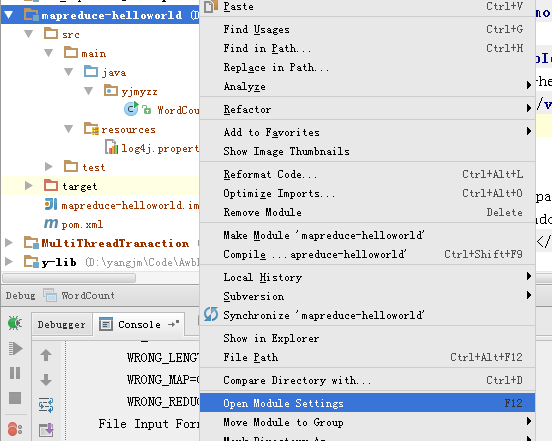Expand the target folder
Viewport: 552px width, 441px height.
click(29, 185)
